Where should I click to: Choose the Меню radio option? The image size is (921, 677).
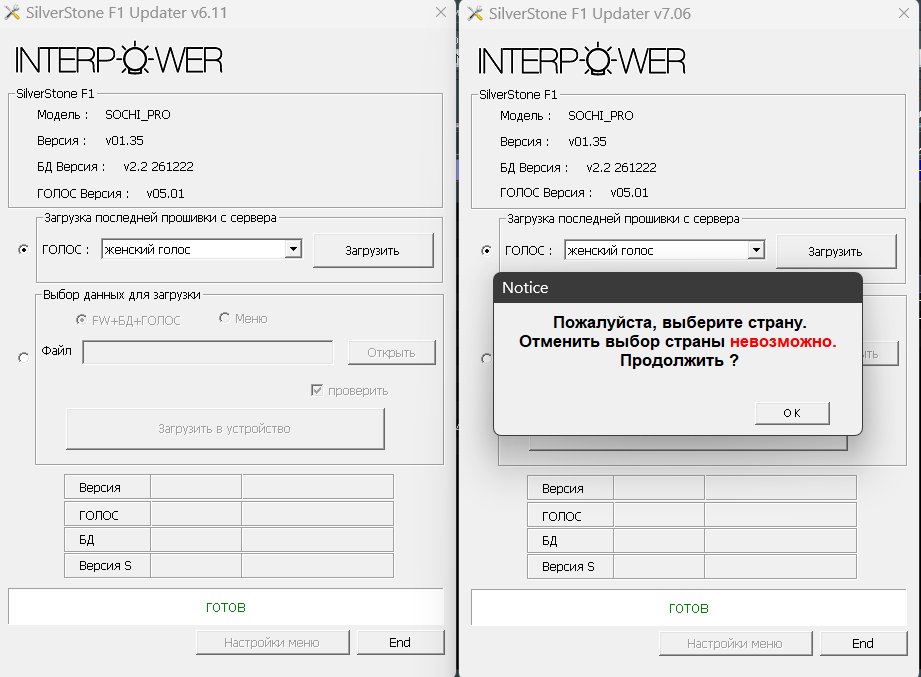(225, 318)
